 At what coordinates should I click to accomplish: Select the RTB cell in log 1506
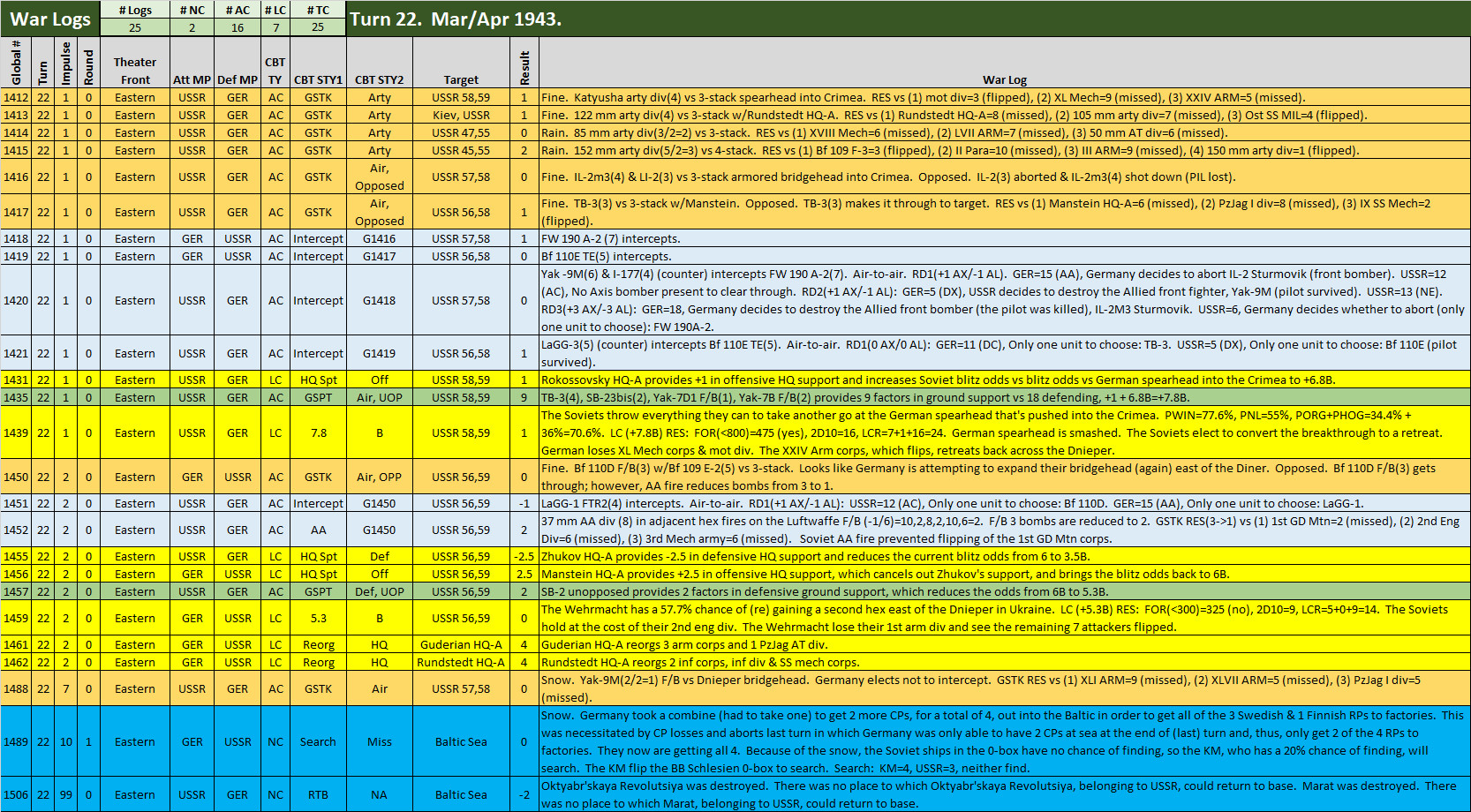[x=318, y=793]
